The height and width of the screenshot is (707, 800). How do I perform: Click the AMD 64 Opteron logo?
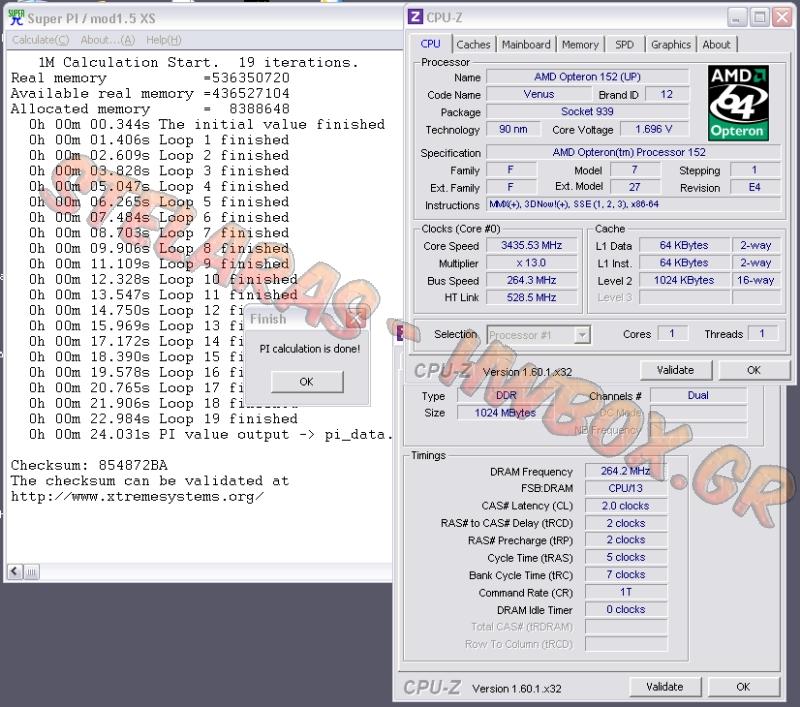(x=738, y=103)
